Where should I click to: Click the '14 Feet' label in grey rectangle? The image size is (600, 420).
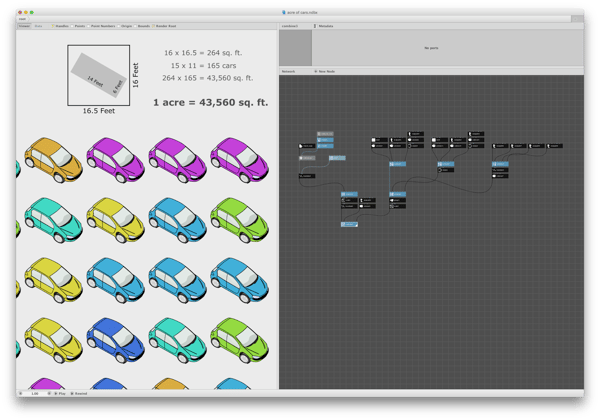pos(95,81)
